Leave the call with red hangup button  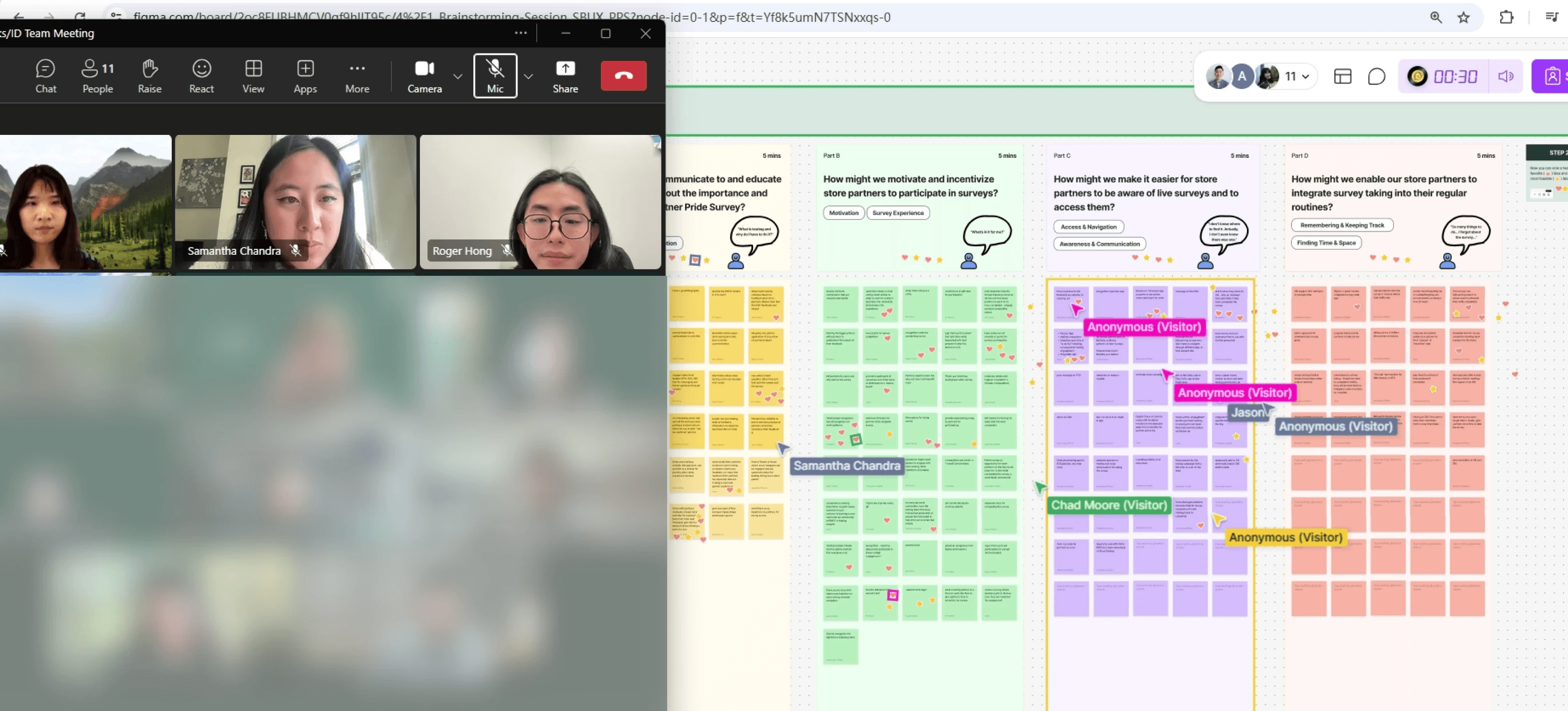point(623,75)
